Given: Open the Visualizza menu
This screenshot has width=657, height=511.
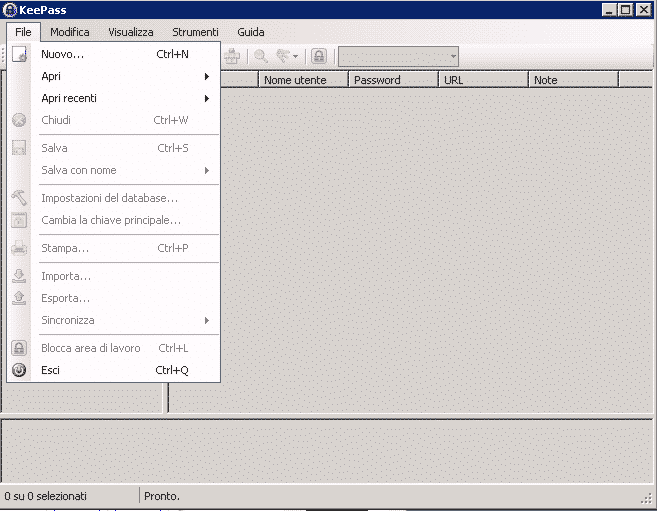Looking at the screenshot, I should point(131,32).
